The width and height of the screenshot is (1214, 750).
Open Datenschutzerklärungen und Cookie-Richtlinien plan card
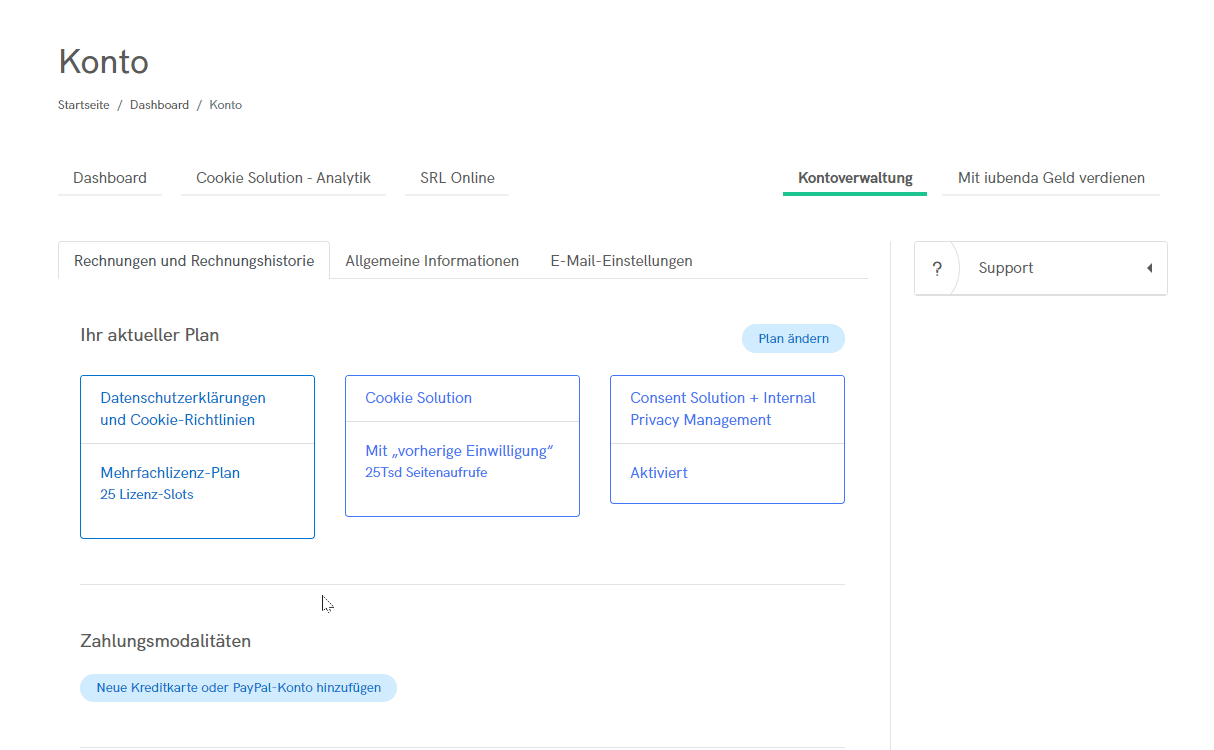[x=183, y=409]
